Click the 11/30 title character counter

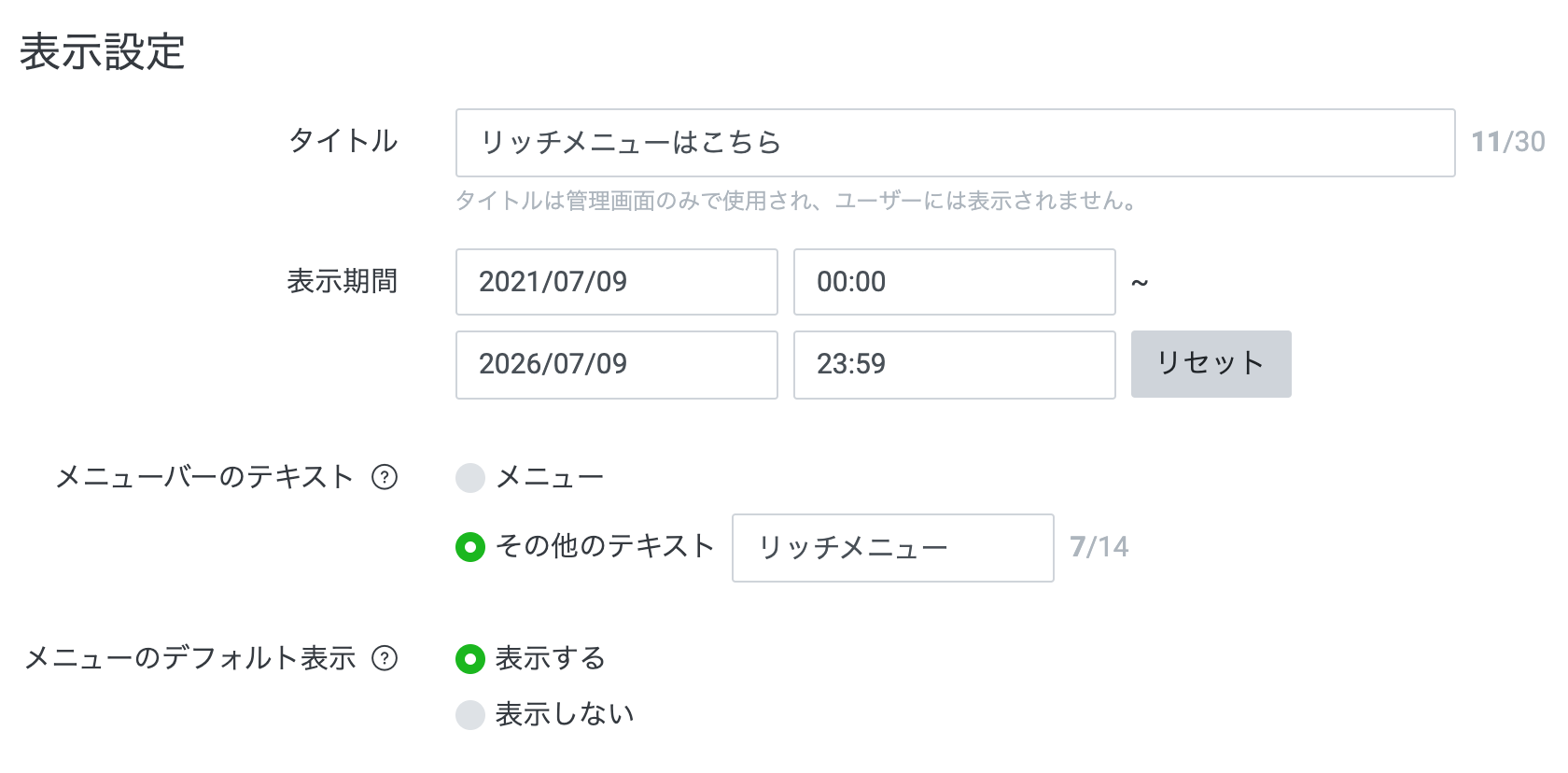click(1507, 142)
